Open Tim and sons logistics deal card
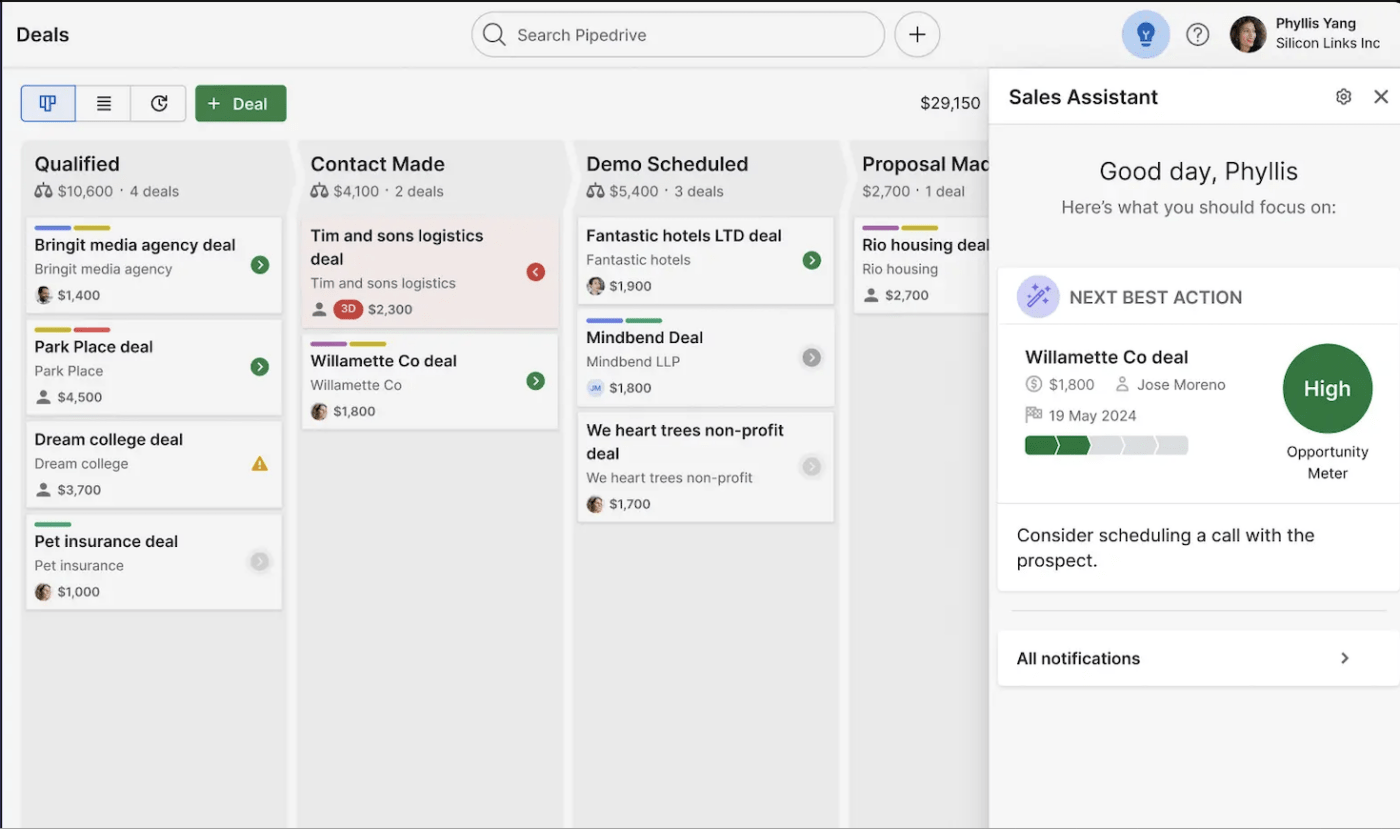Viewport: 1400px width, 829px height. tap(430, 272)
